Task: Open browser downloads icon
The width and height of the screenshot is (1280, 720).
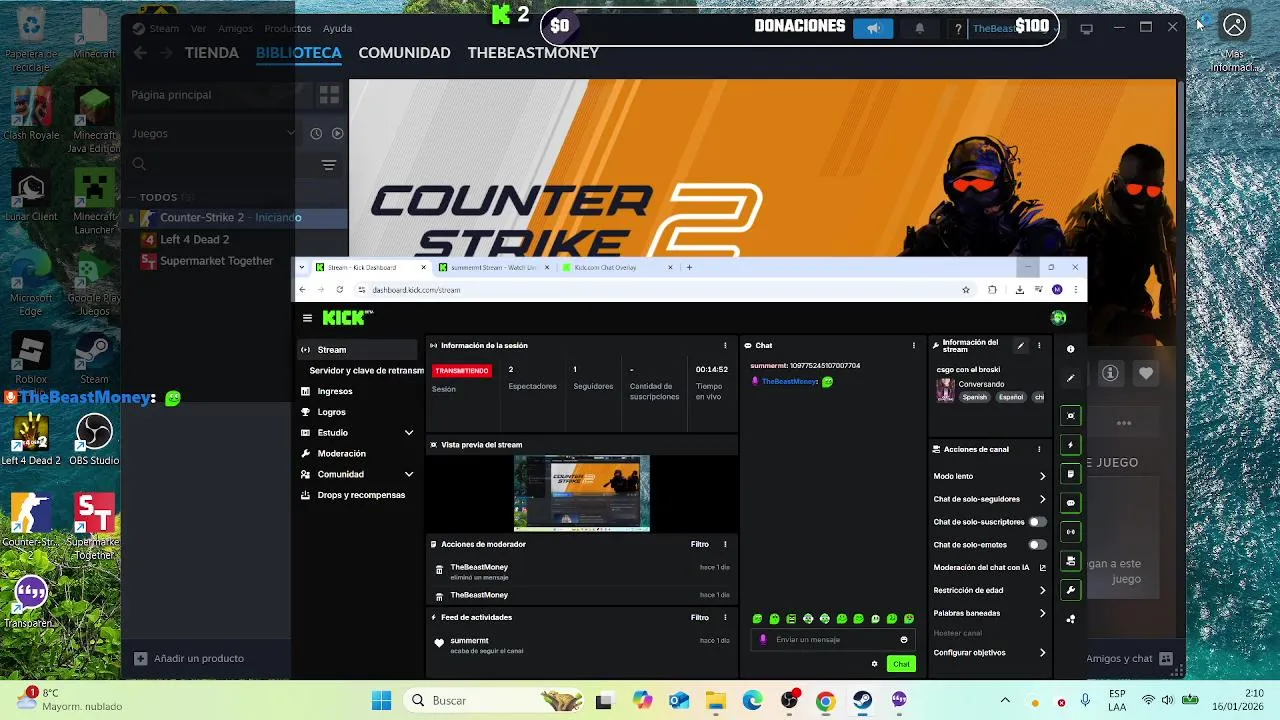Action: [1019, 290]
